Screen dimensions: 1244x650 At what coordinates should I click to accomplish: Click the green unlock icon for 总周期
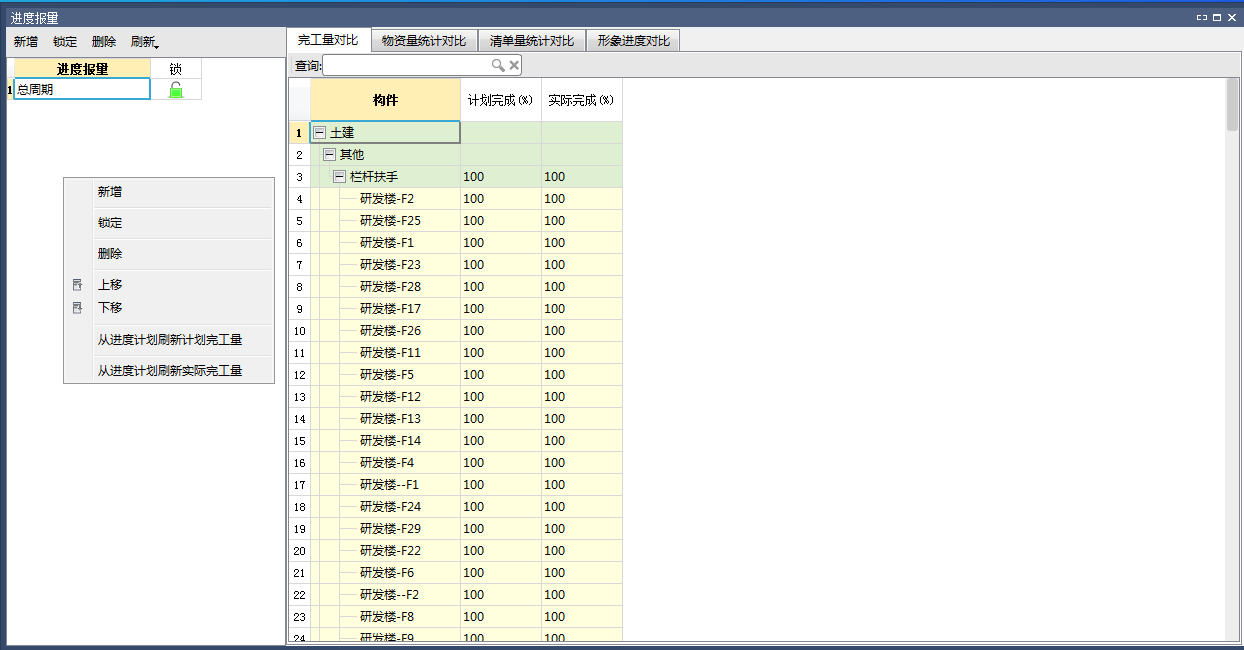click(x=176, y=90)
